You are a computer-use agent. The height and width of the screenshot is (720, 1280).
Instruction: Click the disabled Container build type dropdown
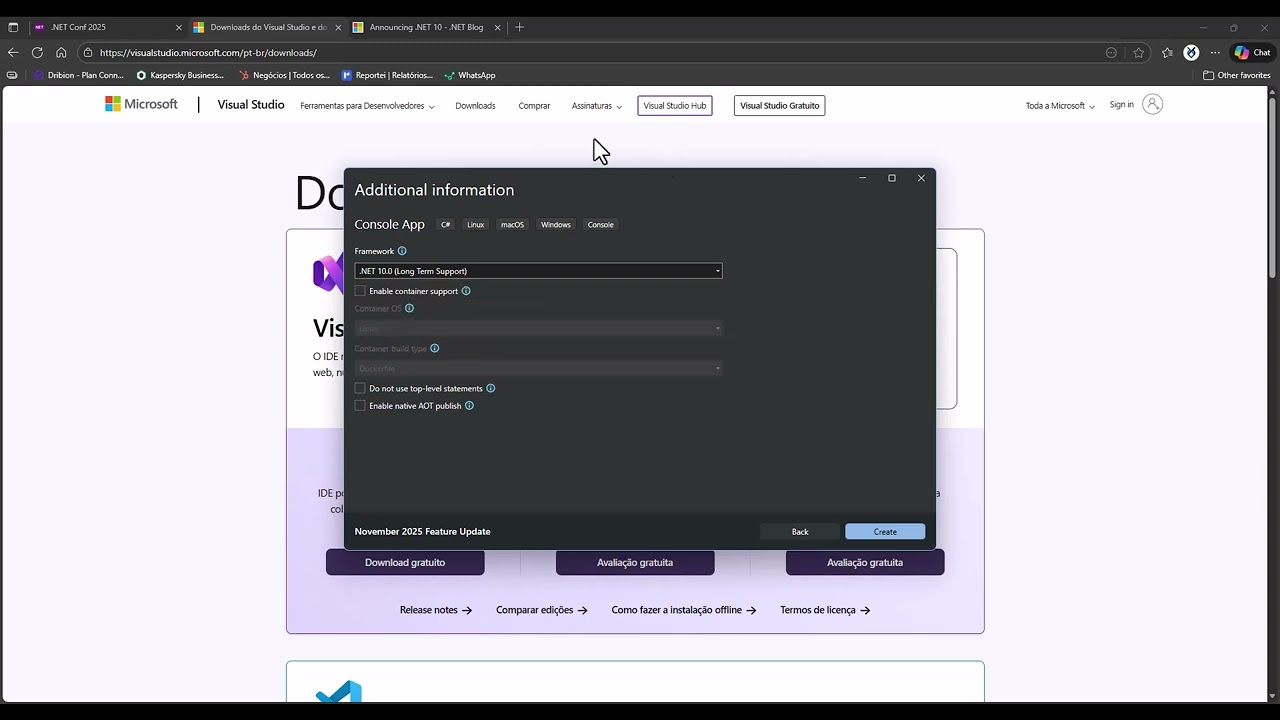tap(538, 368)
